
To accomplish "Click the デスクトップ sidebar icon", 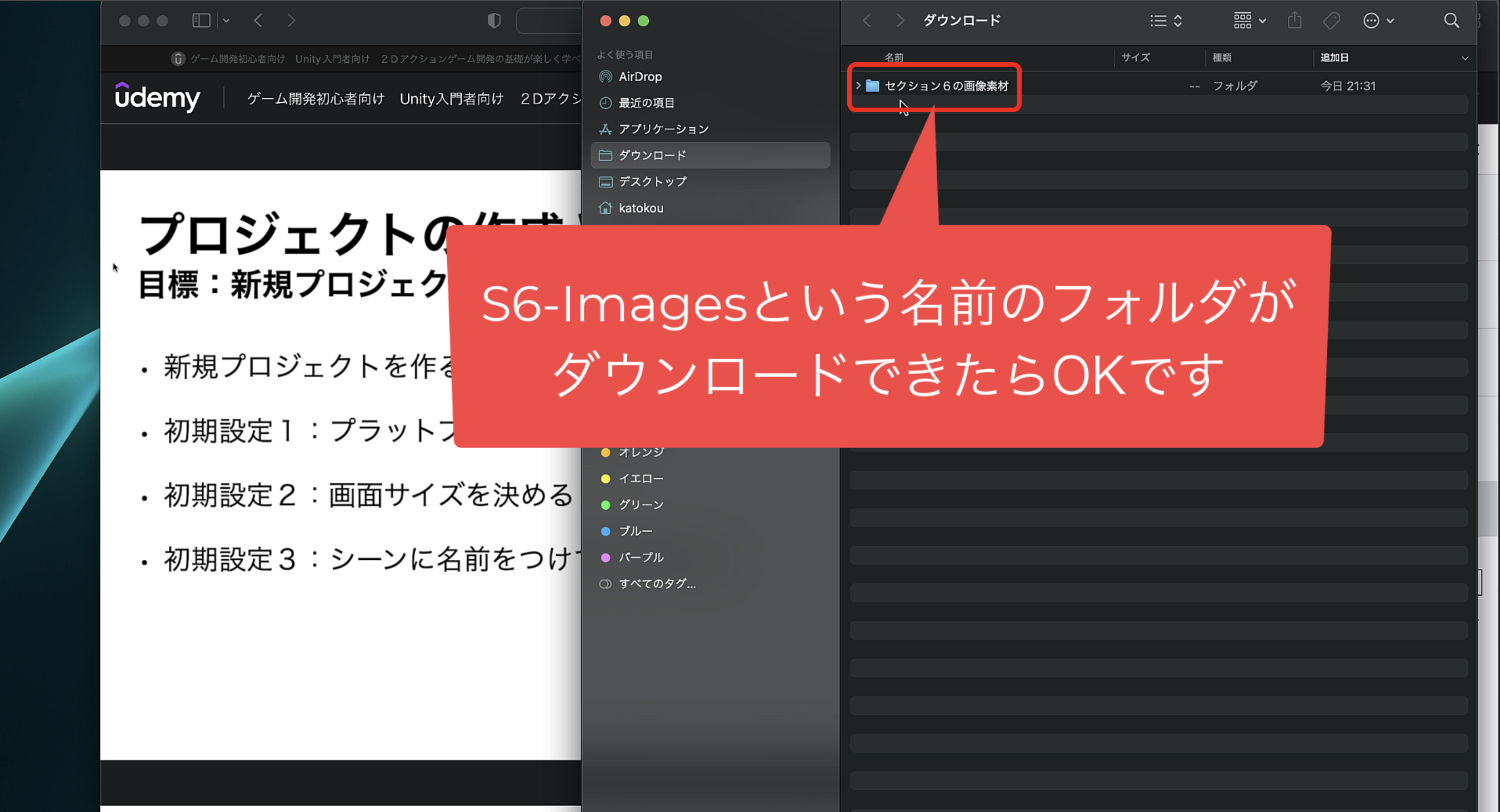I will tap(605, 181).
